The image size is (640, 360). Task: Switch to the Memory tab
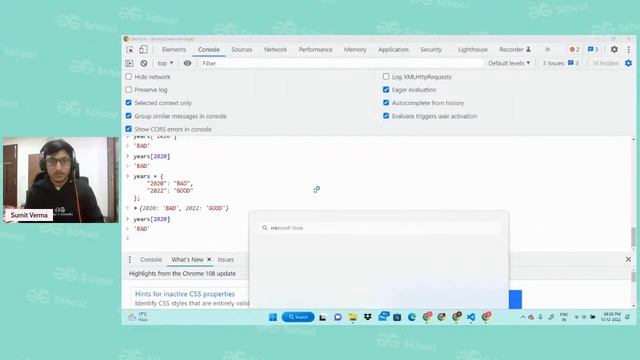coord(355,49)
